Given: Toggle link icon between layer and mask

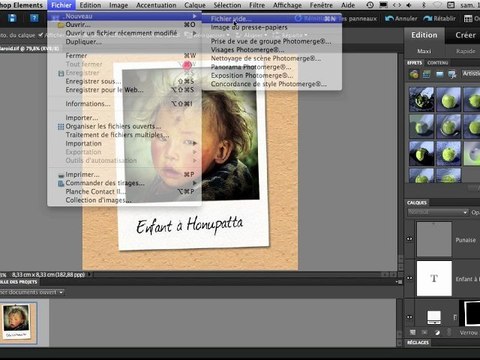Looking at the screenshot, I should (455, 317).
